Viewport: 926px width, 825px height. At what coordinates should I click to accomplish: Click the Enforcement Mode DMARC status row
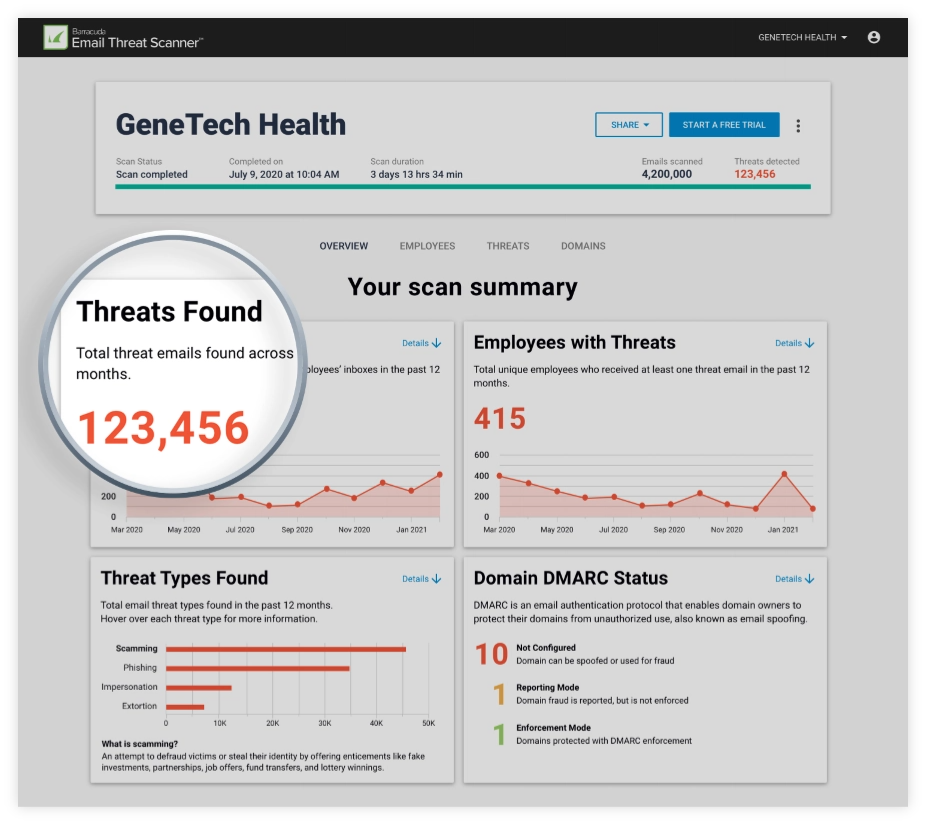[x=592, y=734]
